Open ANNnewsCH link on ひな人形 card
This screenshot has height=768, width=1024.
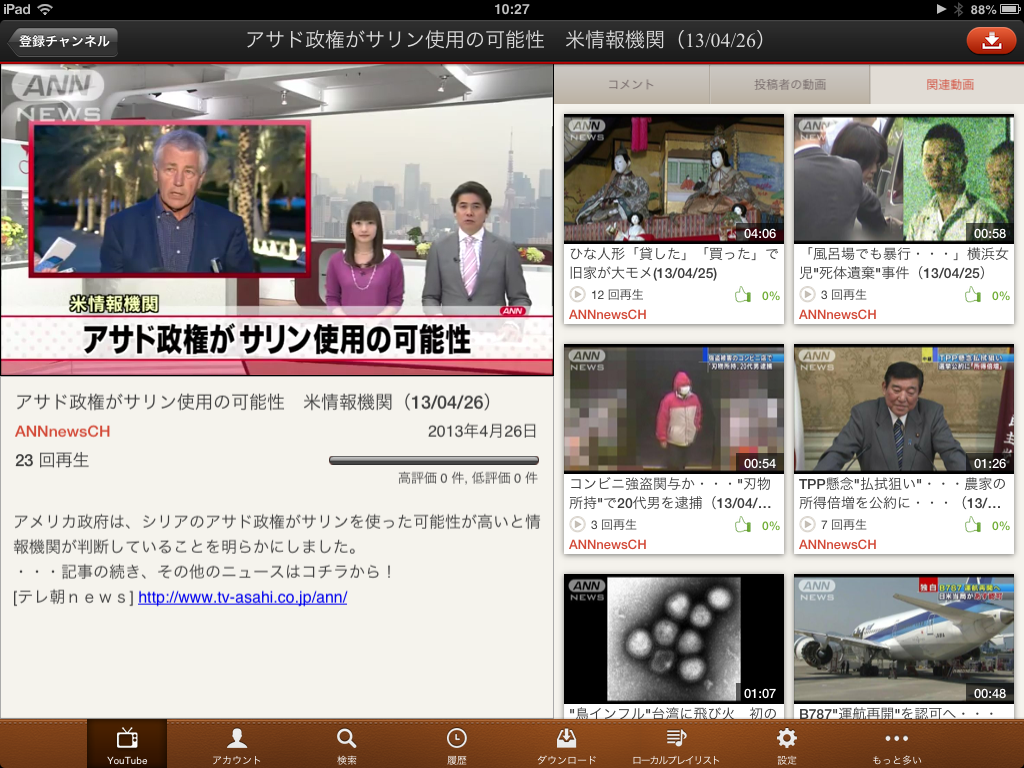(x=607, y=314)
